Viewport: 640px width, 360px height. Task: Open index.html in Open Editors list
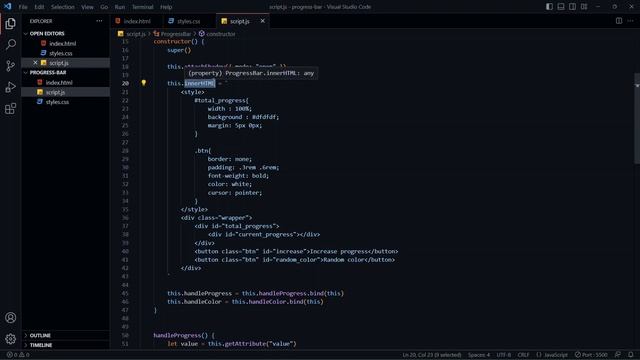(x=65, y=43)
